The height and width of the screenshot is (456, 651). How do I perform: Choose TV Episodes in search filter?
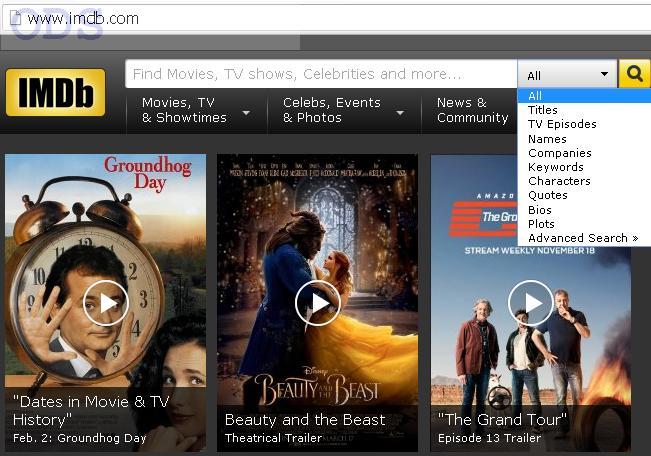[562, 124]
